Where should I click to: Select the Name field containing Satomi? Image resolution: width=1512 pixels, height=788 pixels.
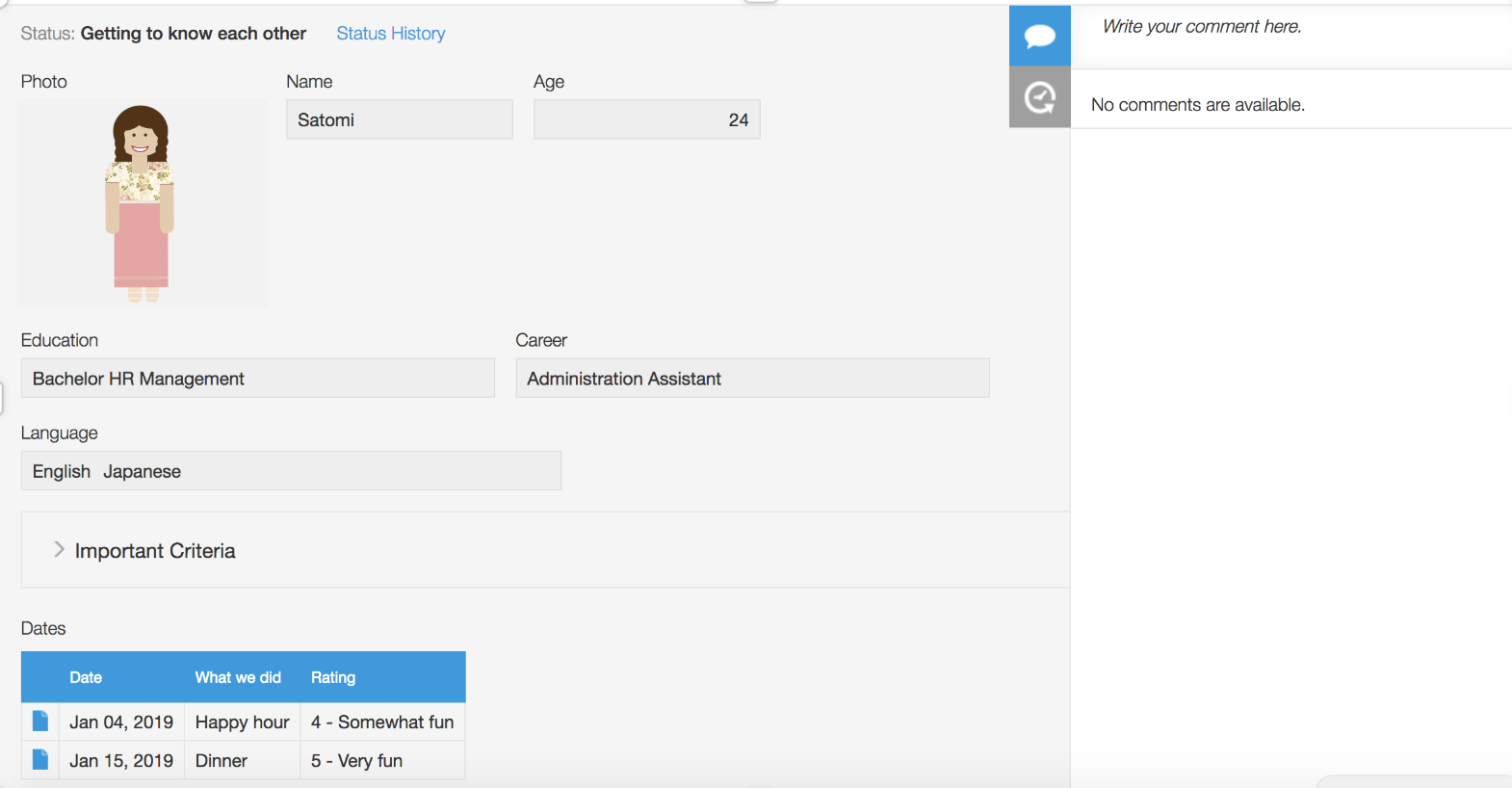coord(399,120)
